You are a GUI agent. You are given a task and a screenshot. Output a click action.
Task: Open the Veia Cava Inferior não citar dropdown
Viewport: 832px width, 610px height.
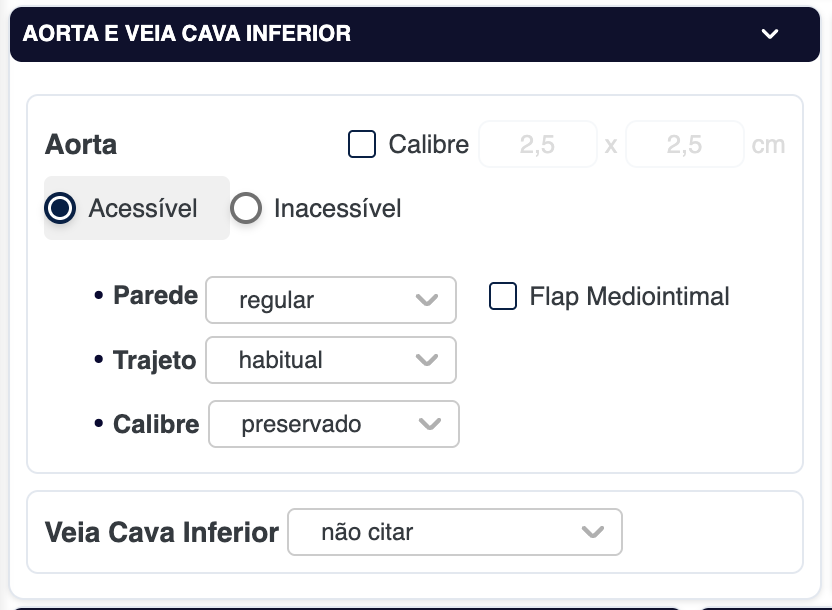(x=454, y=532)
